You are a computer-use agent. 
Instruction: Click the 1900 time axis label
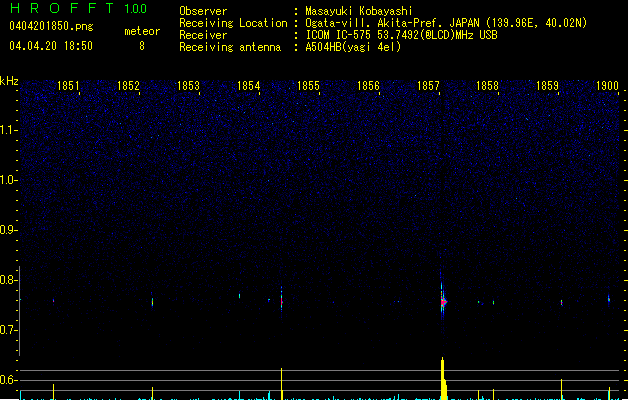(607, 85)
